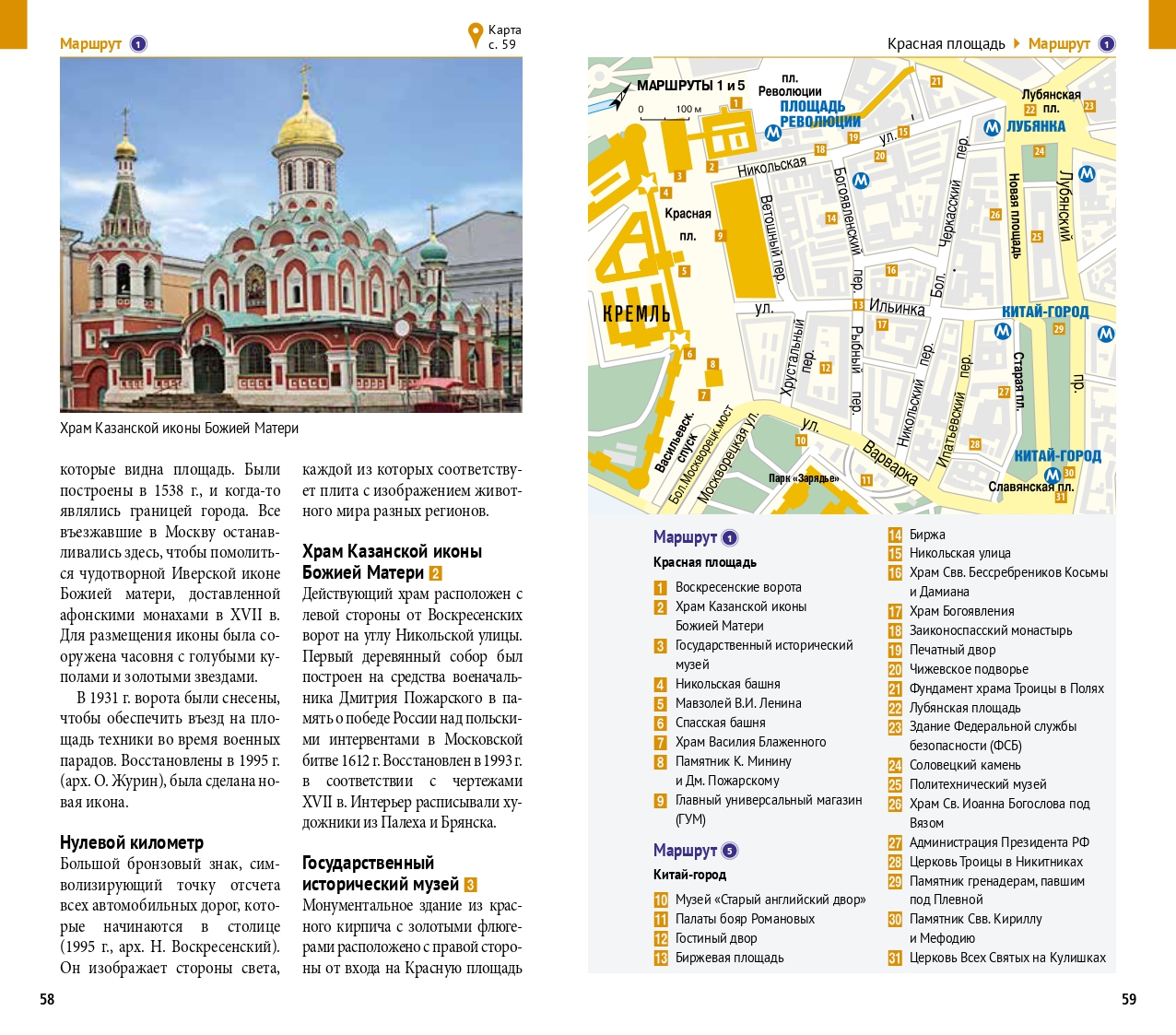
Task: Click legend marker 7 for Храм Василия Блаженного
Action: click(x=660, y=743)
